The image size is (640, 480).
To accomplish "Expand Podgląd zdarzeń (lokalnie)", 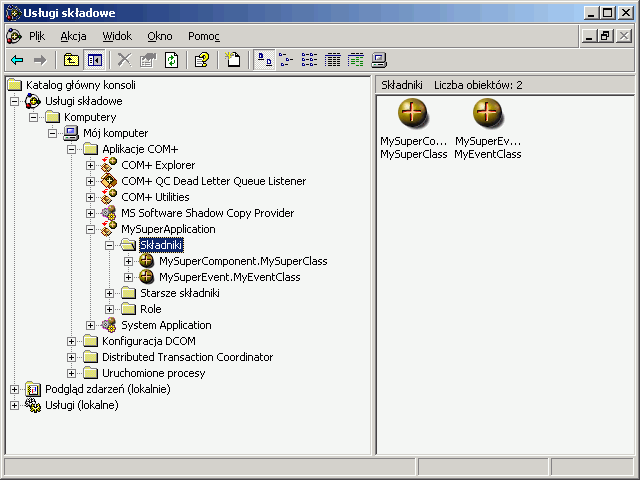I will [x=14, y=389].
